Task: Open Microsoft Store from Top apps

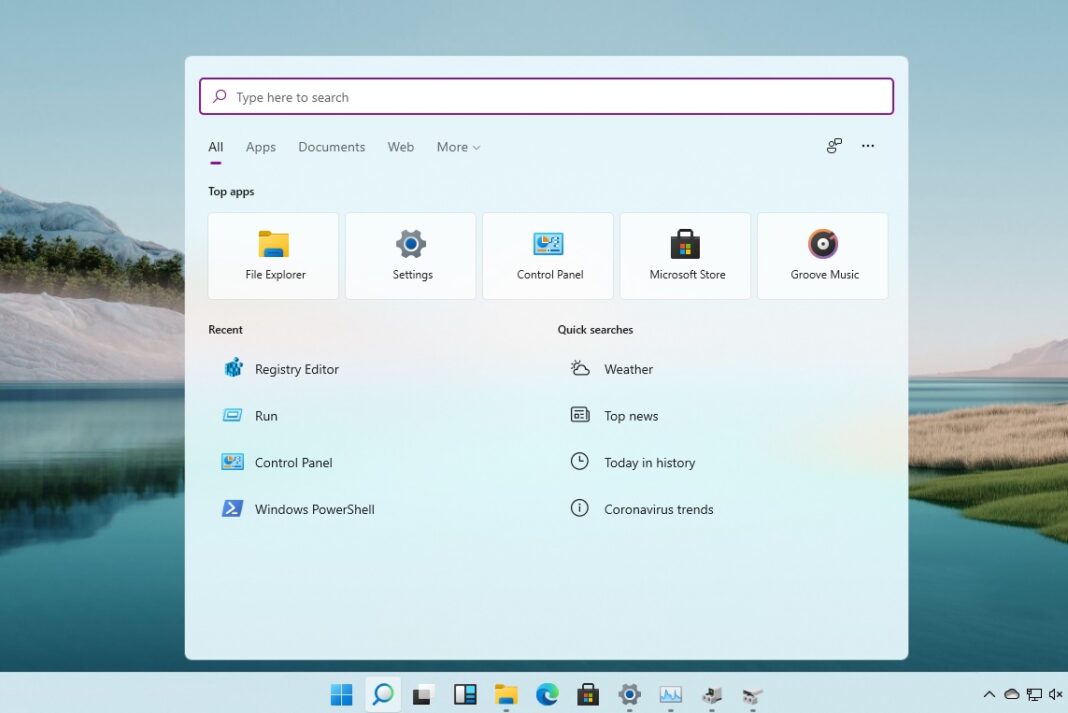Action: [685, 255]
